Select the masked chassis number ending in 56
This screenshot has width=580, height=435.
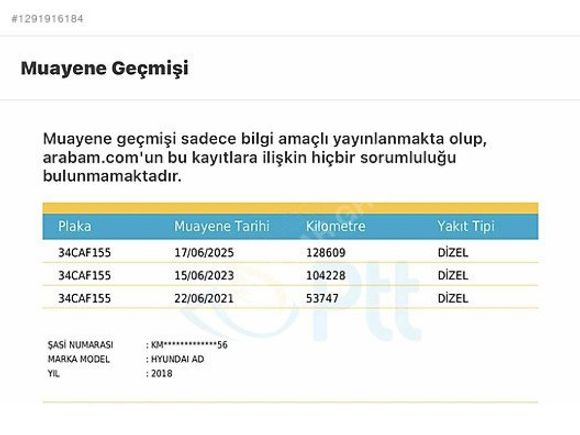tap(189, 345)
